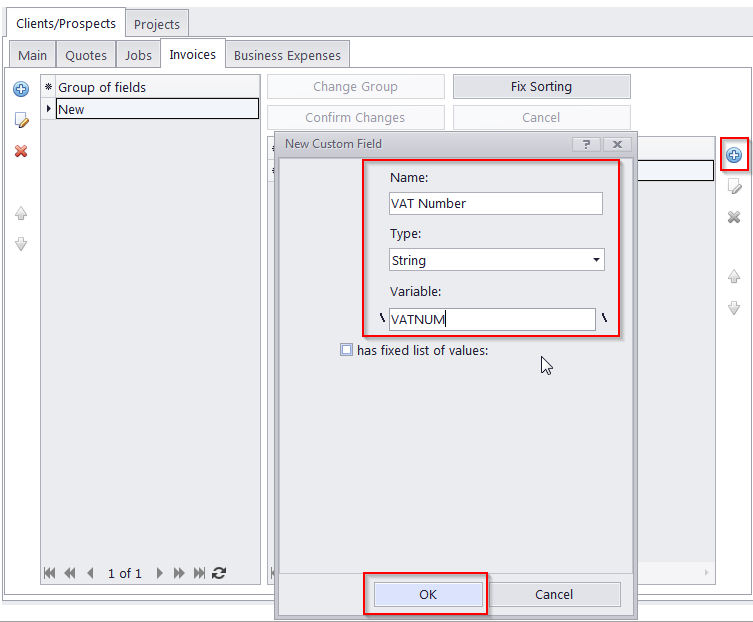
Task: Open the Business Expenses tab
Action: pos(287,55)
